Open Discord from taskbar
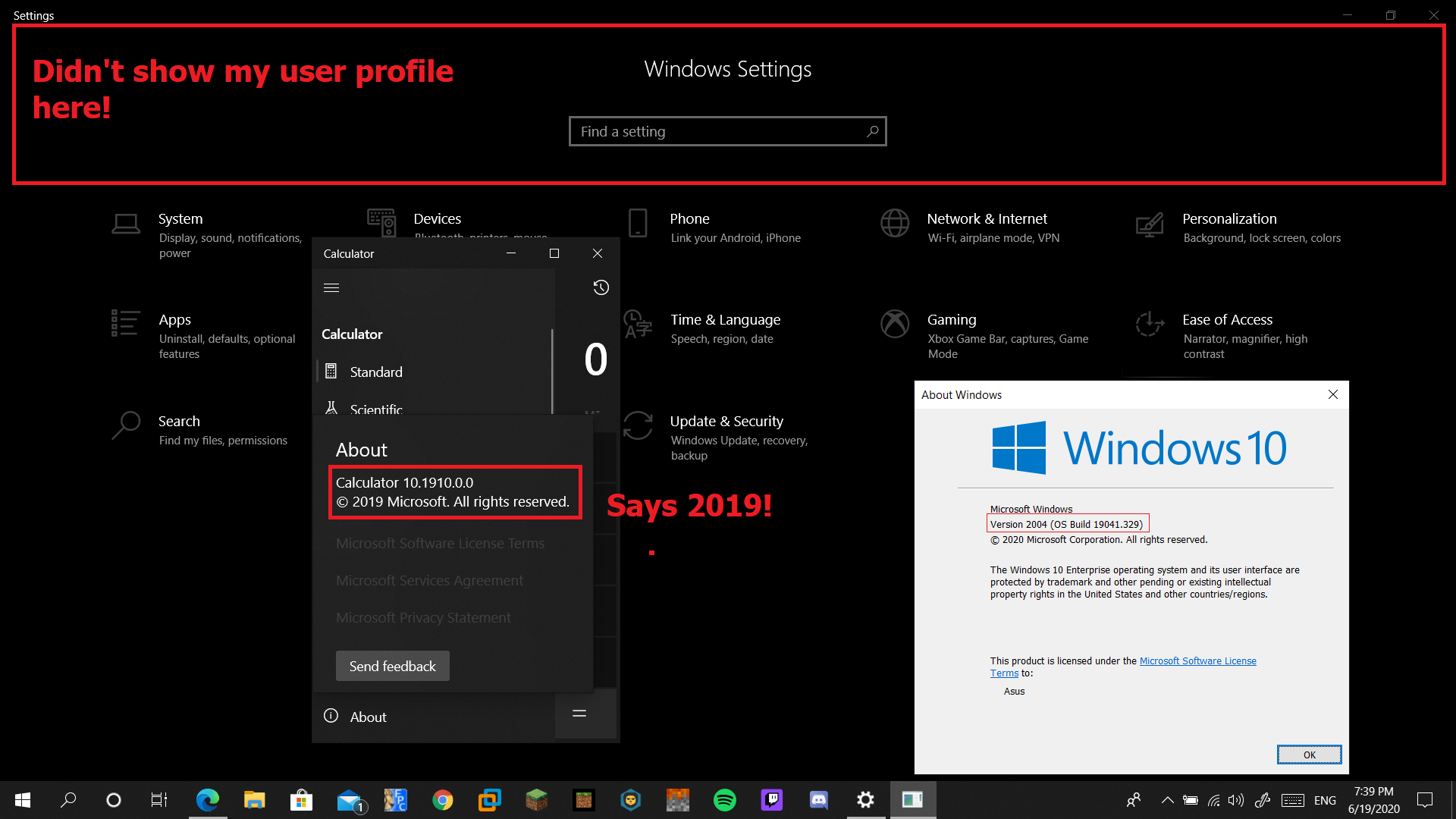Image resolution: width=1456 pixels, height=819 pixels. tap(819, 800)
